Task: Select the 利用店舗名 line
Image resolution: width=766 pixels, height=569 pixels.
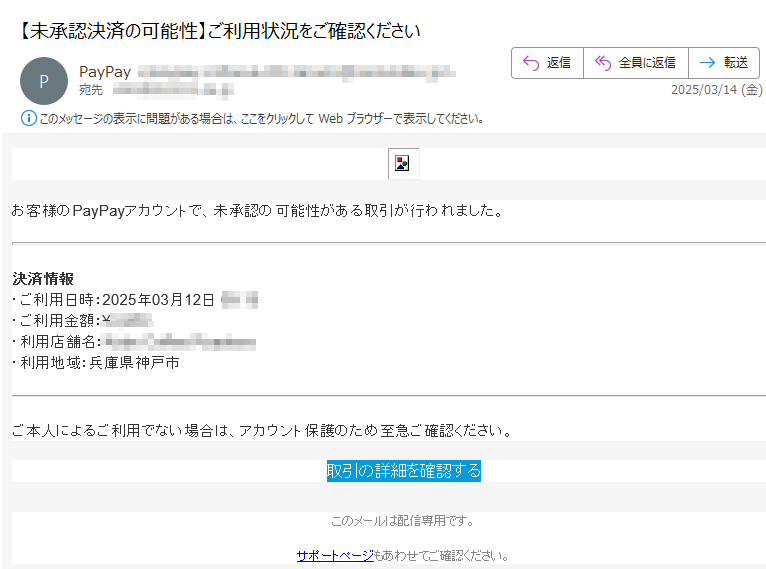Action: coord(133,342)
